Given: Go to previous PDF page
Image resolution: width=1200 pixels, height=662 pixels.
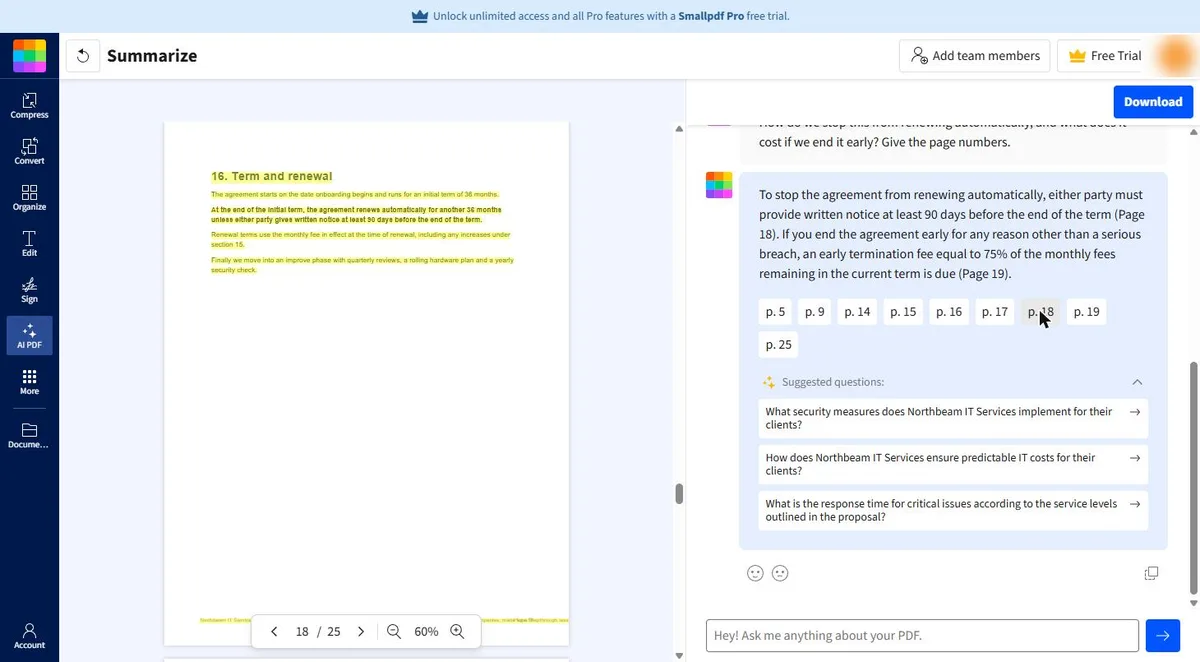Looking at the screenshot, I should coord(274,632).
